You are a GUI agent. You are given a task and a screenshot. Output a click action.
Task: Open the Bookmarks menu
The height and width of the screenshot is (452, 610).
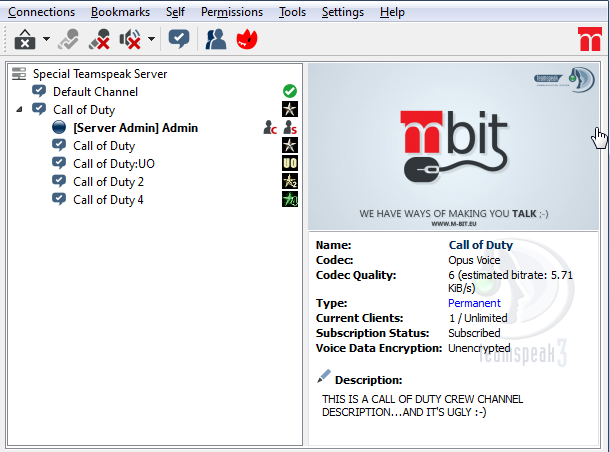click(x=120, y=12)
